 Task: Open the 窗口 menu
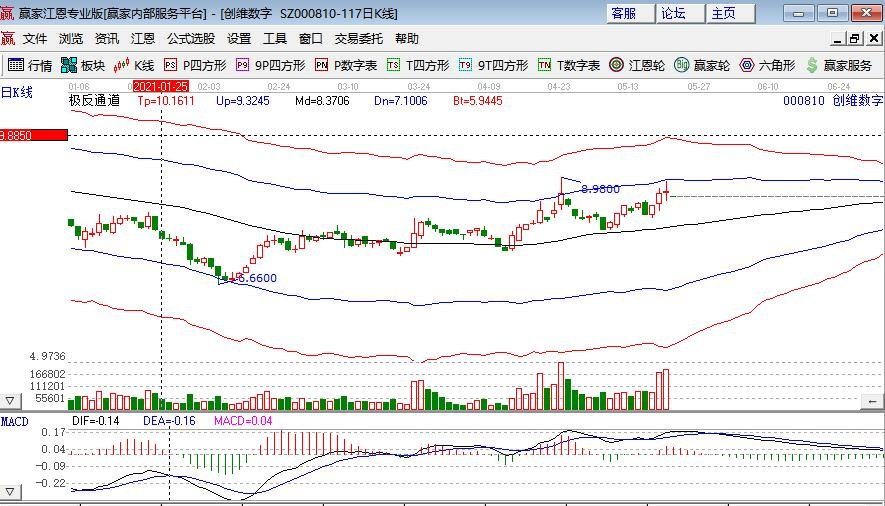310,38
